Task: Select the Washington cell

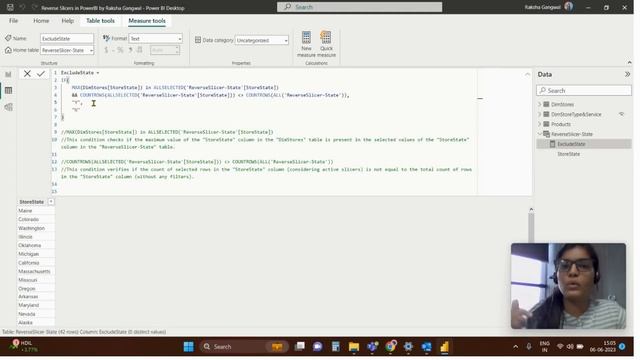Action: point(36,228)
